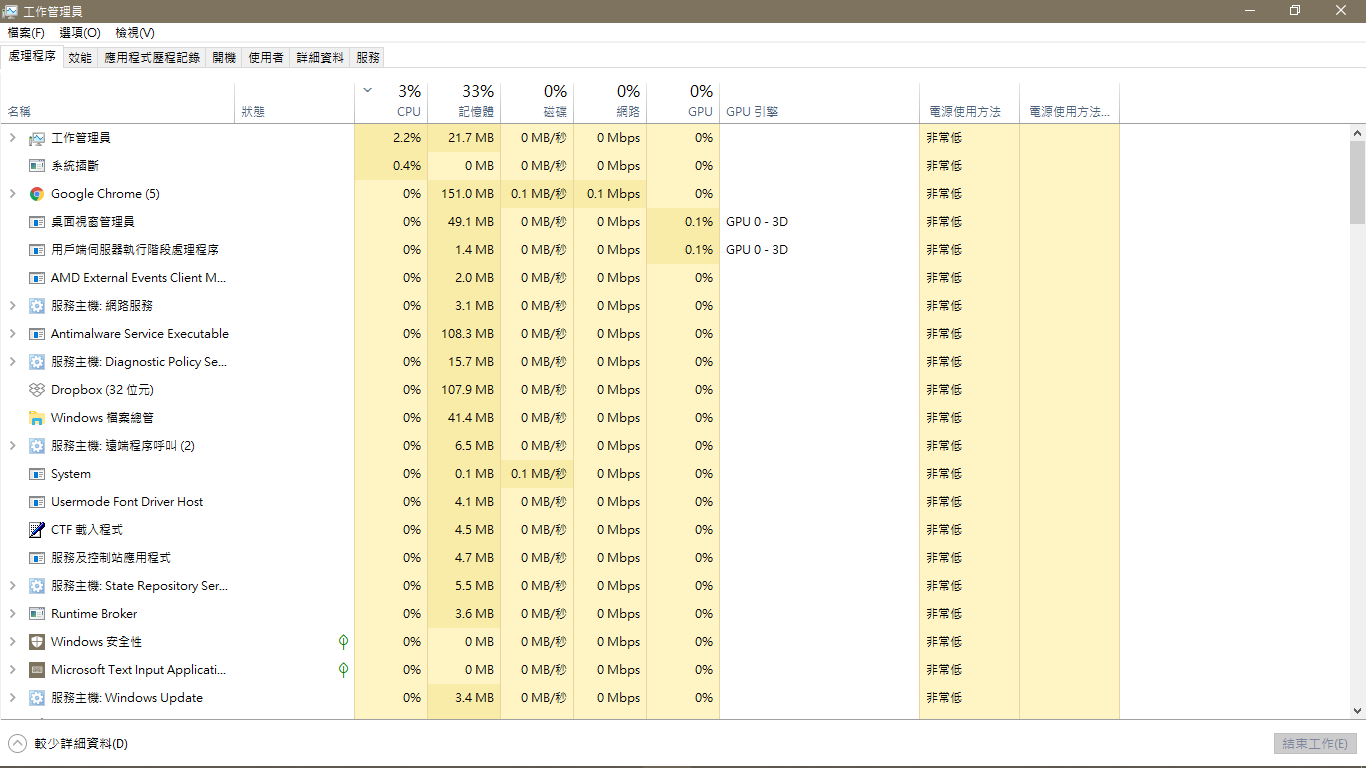Click the CTF 載入程式 pen icon
1366x768 pixels.
37,530
